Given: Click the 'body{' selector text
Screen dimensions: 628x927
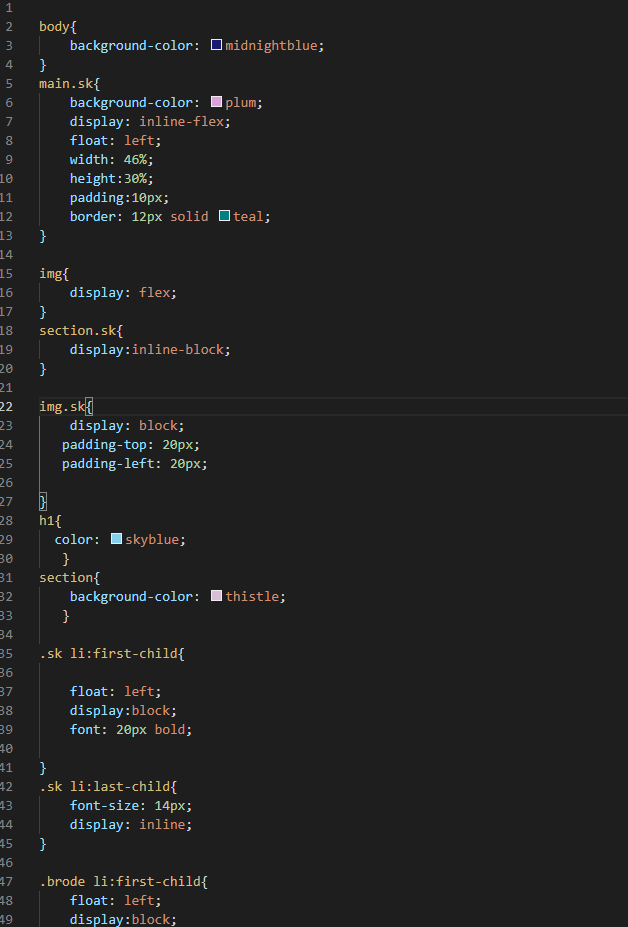Looking at the screenshot, I should tap(58, 27).
